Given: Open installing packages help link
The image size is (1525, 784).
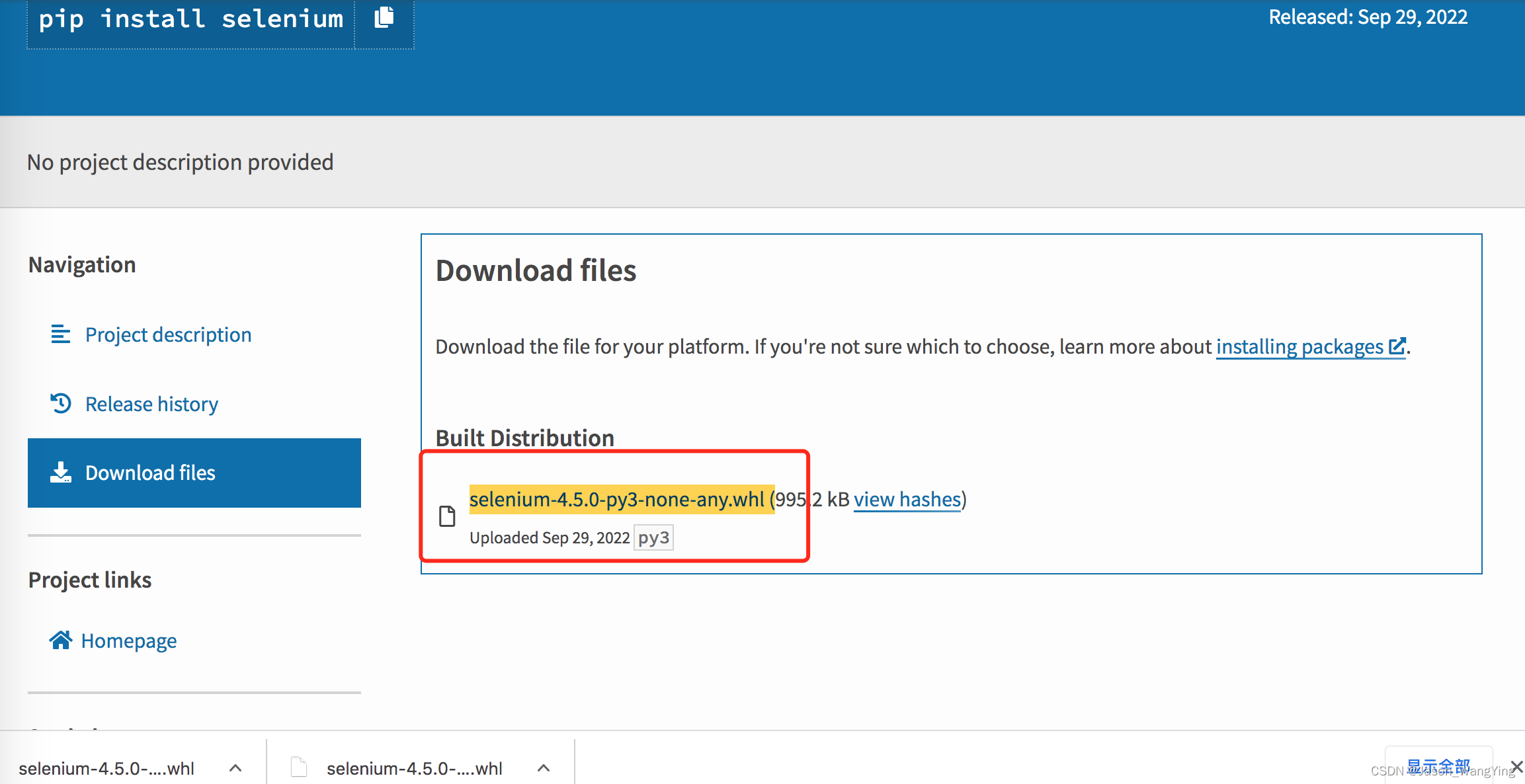Looking at the screenshot, I should pos(1299,346).
